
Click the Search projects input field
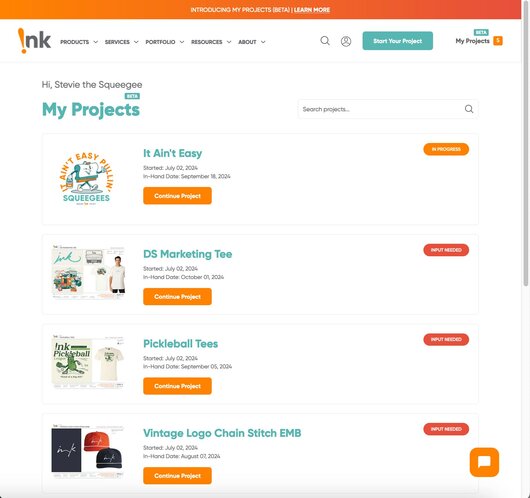(388, 109)
